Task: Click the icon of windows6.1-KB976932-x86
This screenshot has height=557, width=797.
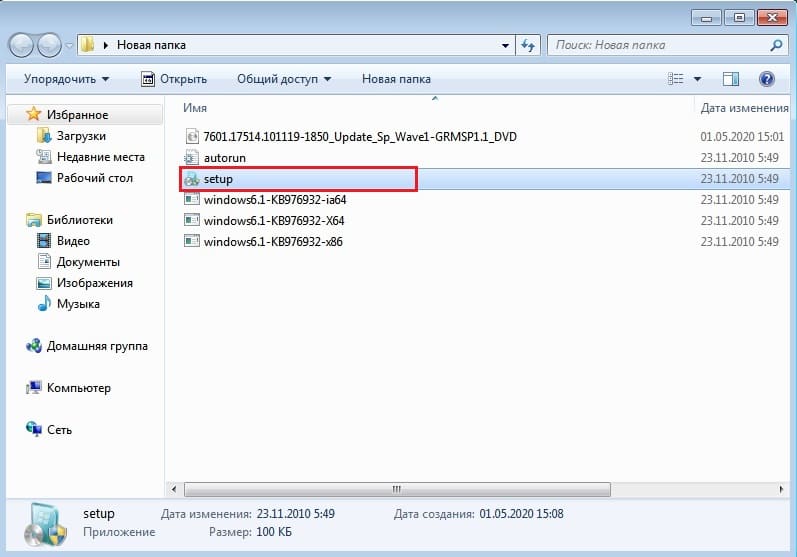Action: click(192, 241)
